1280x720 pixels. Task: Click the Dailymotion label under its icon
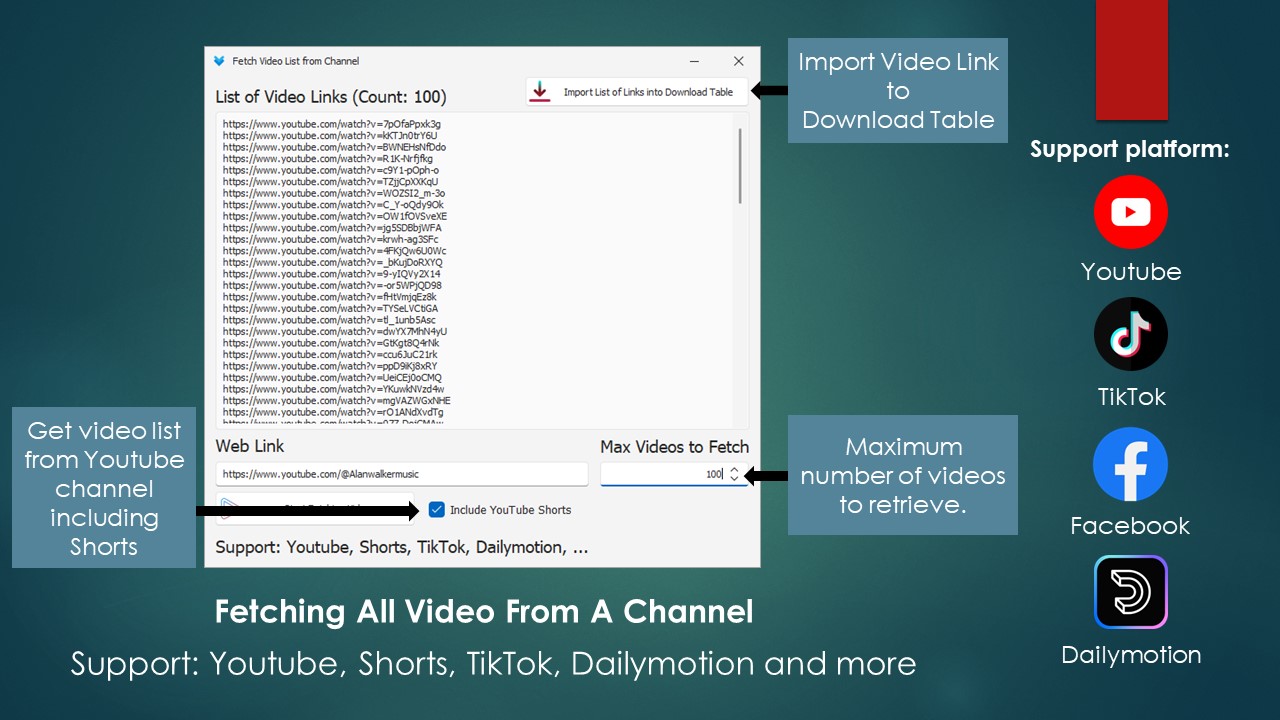pyautogui.click(x=1130, y=655)
